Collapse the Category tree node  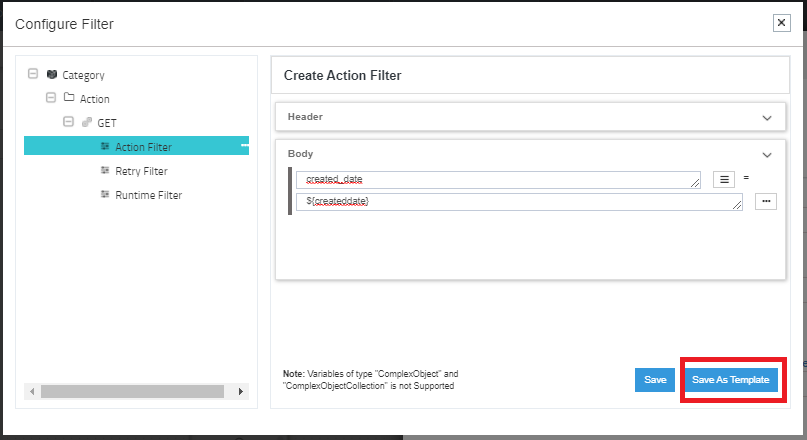pyautogui.click(x=34, y=74)
